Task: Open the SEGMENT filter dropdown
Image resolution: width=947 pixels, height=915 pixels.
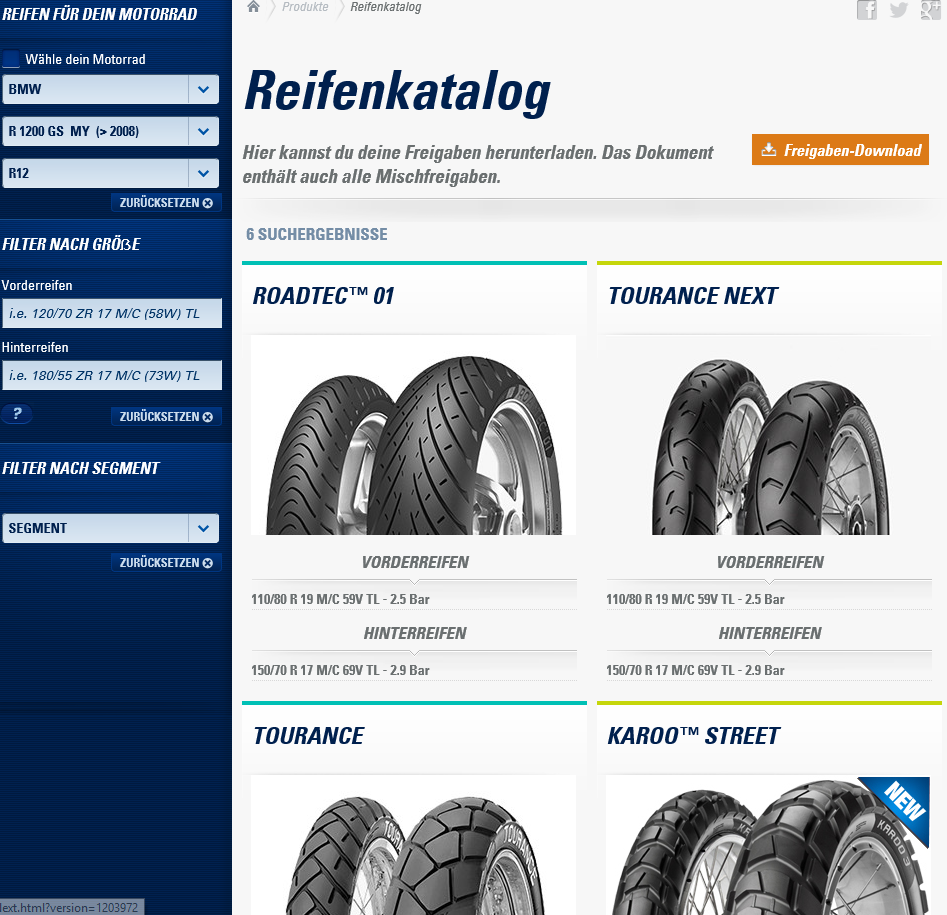Action: click(x=111, y=528)
